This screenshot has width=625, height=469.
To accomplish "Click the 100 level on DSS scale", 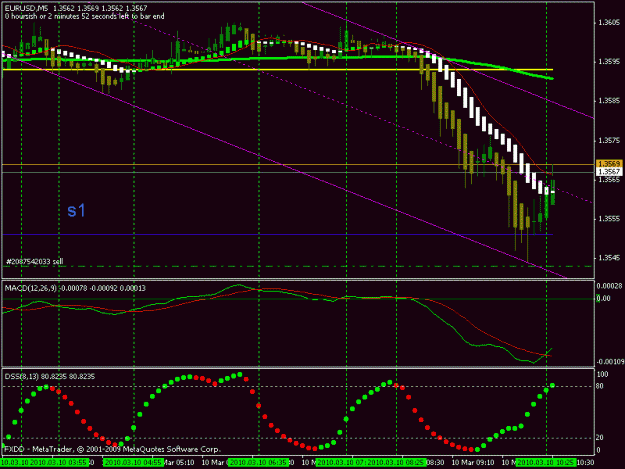I will click(602, 374).
